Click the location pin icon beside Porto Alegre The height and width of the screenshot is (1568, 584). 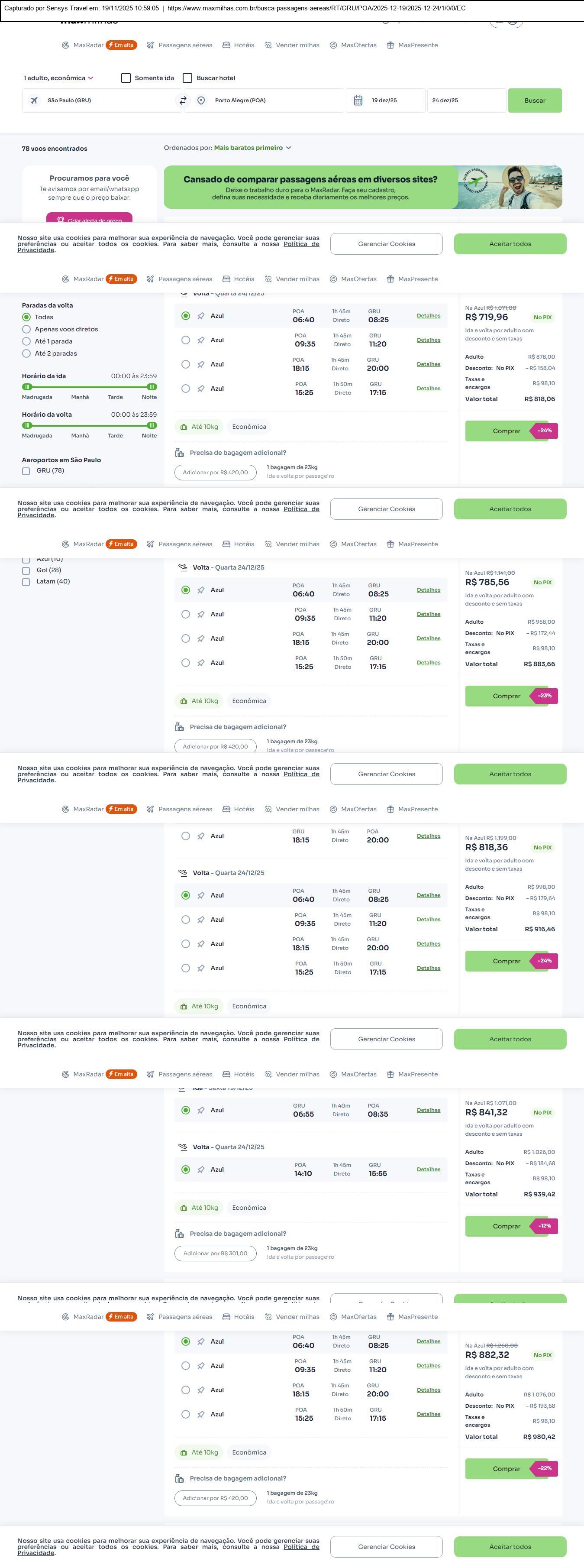[201, 100]
